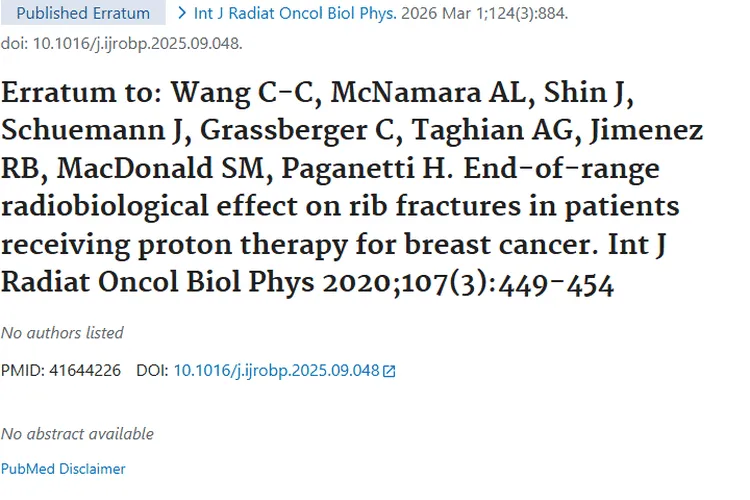The image size is (750, 500).
Task: Click the 'No abstract available' text
Action: 77,433
